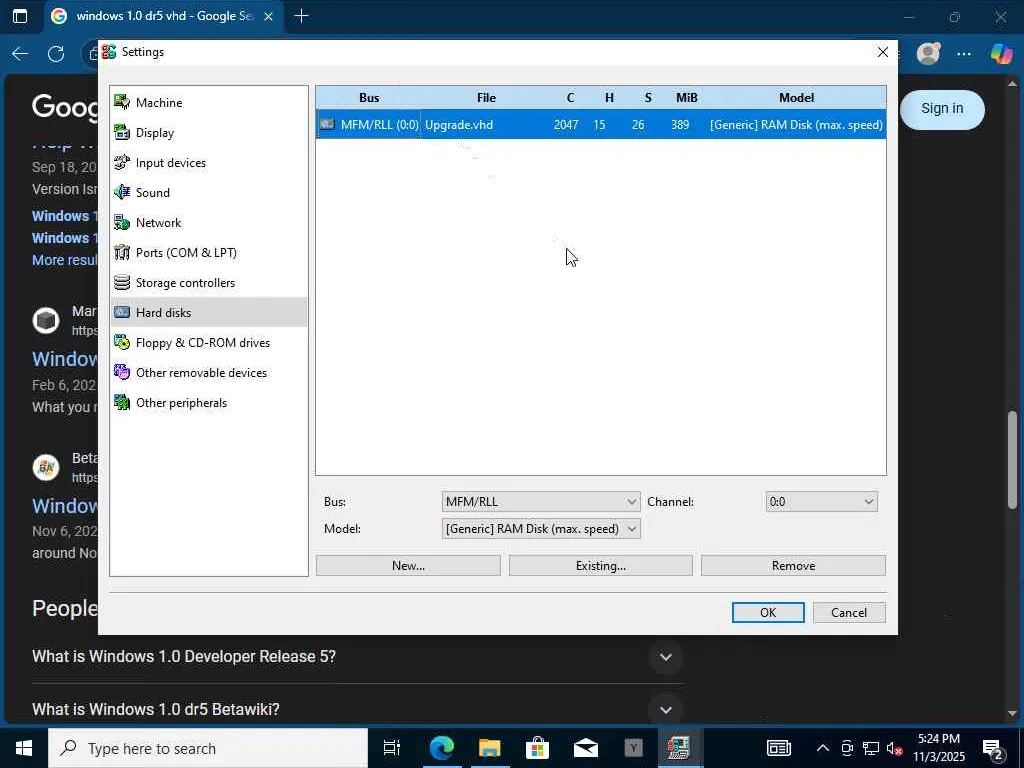Switch to the Google Search tab
Screen dimensions: 1024x768
[x=163, y=16]
